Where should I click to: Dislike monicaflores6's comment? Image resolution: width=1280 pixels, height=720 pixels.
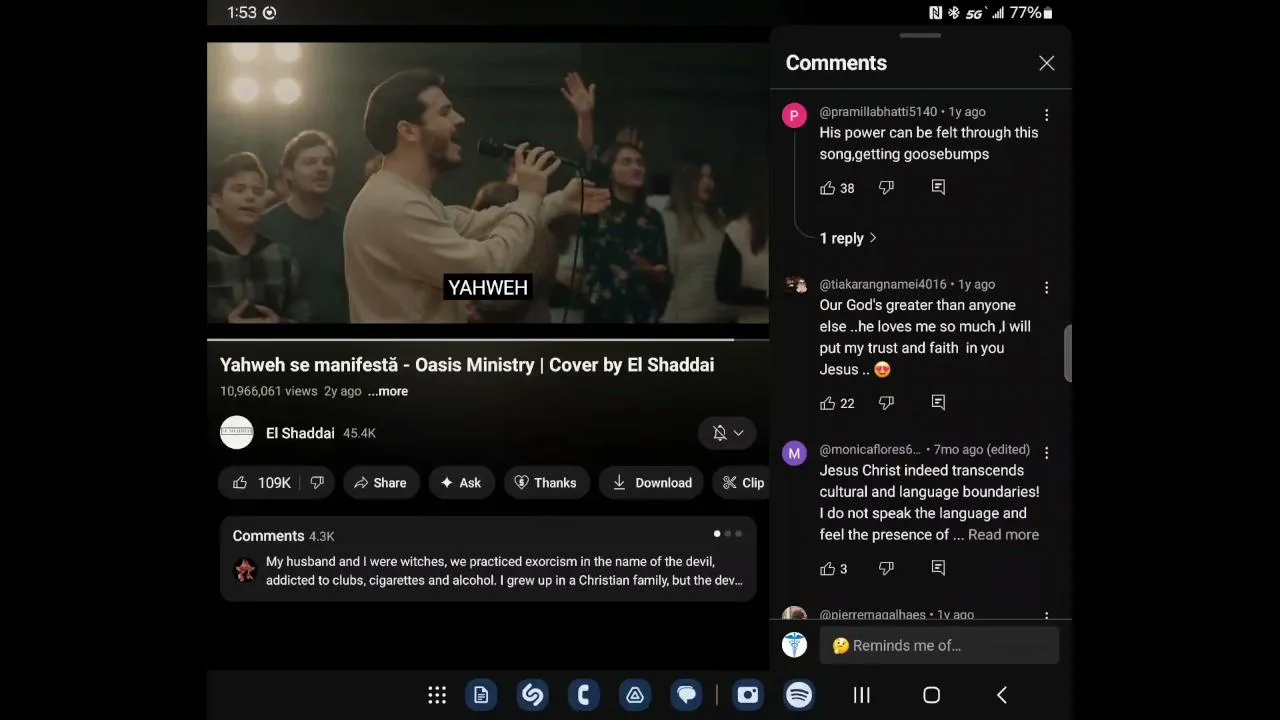click(x=886, y=569)
